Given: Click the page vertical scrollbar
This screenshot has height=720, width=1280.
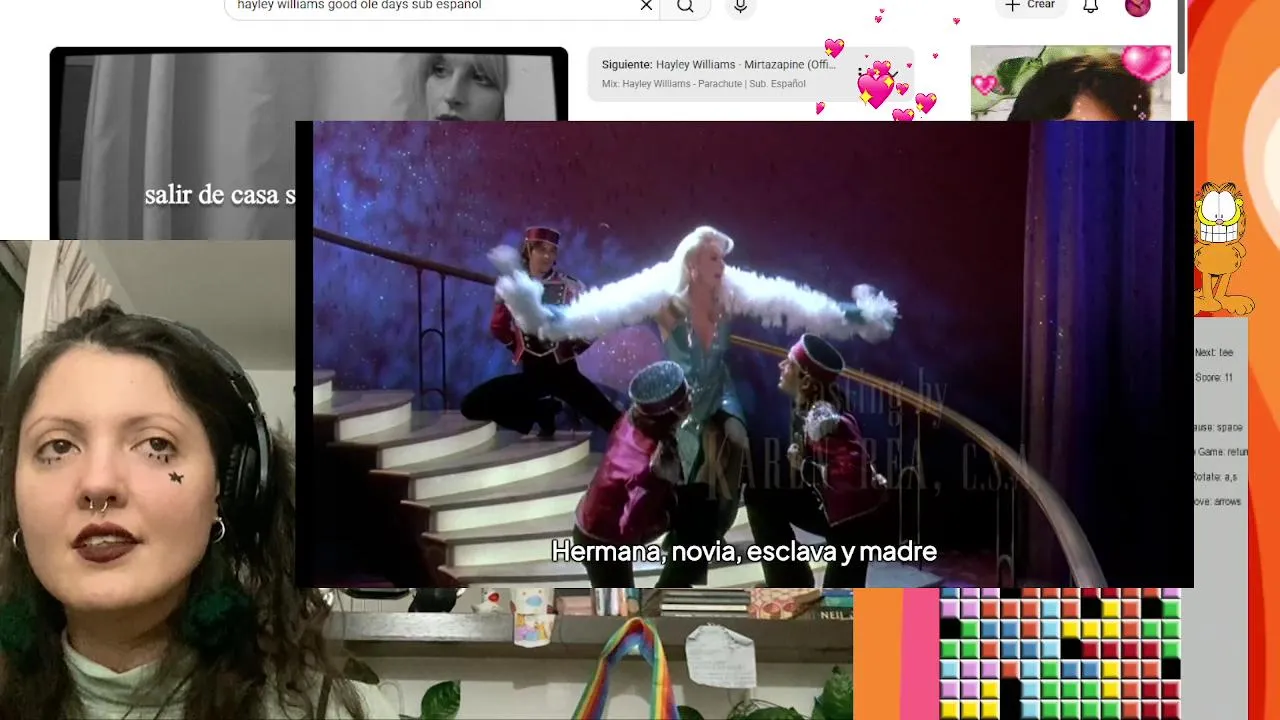Looking at the screenshot, I should point(1183,36).
